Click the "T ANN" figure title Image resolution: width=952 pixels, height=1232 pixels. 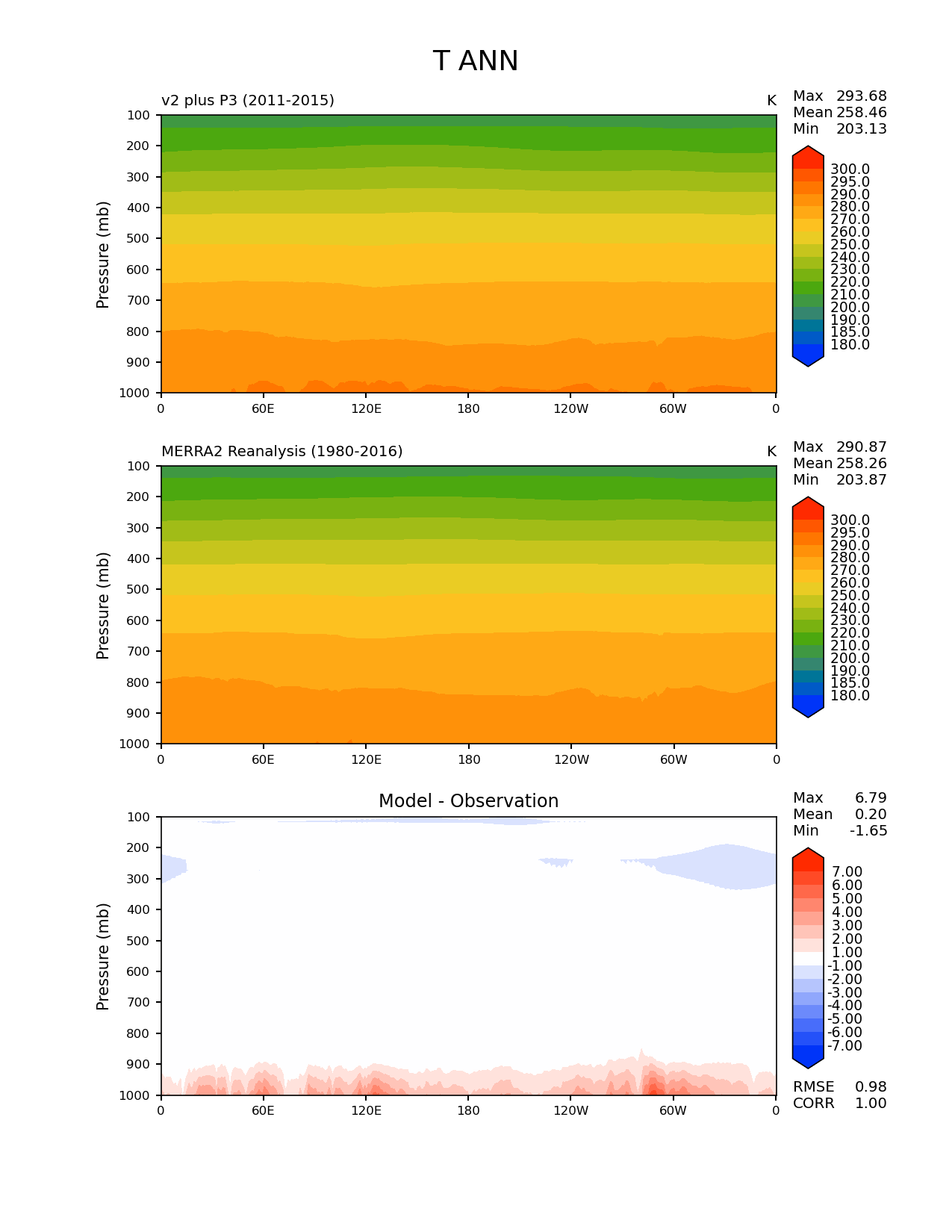[x=475, y=61]
